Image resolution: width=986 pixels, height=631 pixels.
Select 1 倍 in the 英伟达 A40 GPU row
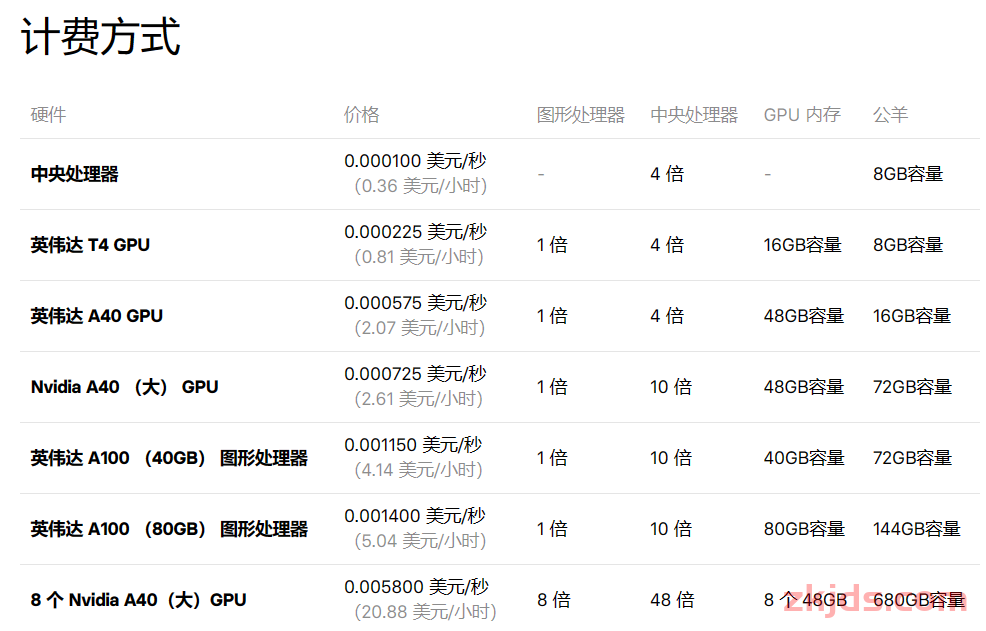coord(552,316)
